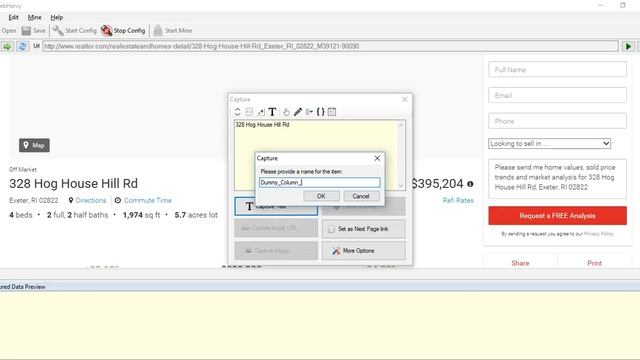Click the Privacy Policy link
This screenshot has width=640, height=360.
[x=599, y=234]
